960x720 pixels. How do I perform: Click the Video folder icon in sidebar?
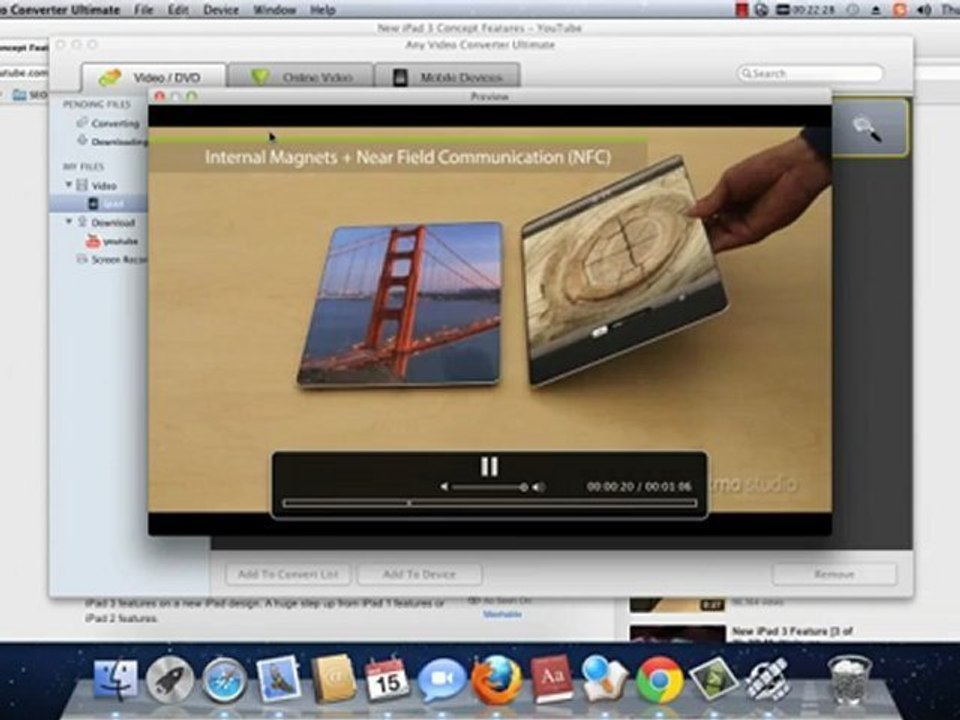81,184
